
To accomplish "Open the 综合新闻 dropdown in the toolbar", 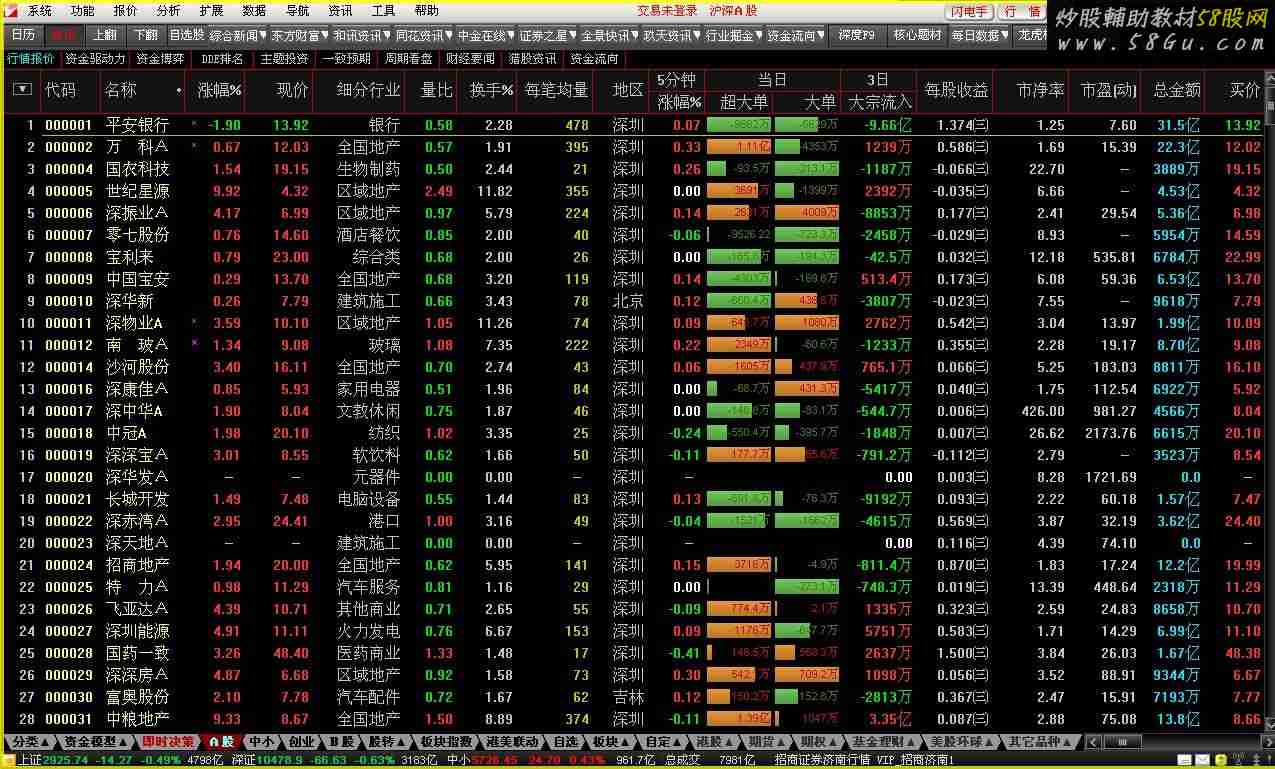I will [238, 35].
